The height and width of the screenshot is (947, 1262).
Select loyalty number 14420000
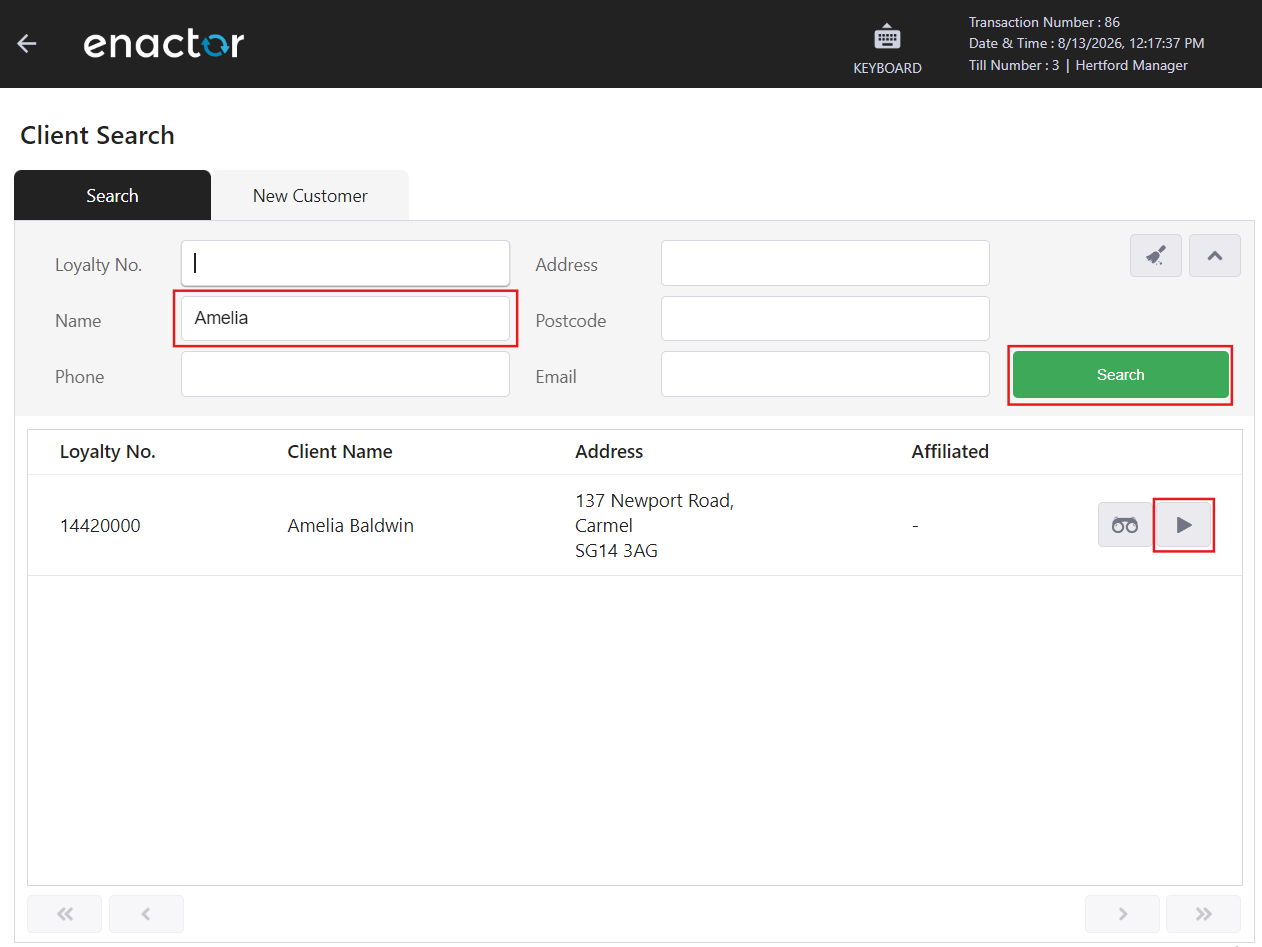click(x=100, y=526)
